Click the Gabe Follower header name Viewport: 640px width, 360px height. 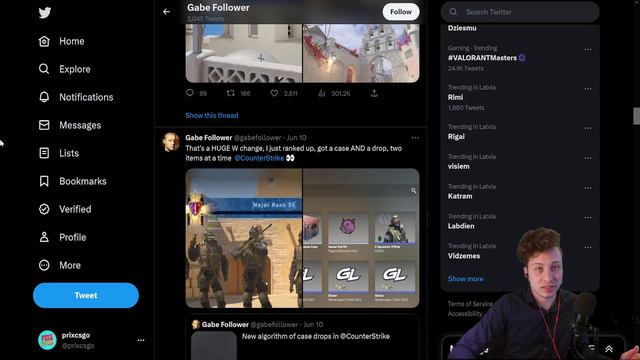218,8
